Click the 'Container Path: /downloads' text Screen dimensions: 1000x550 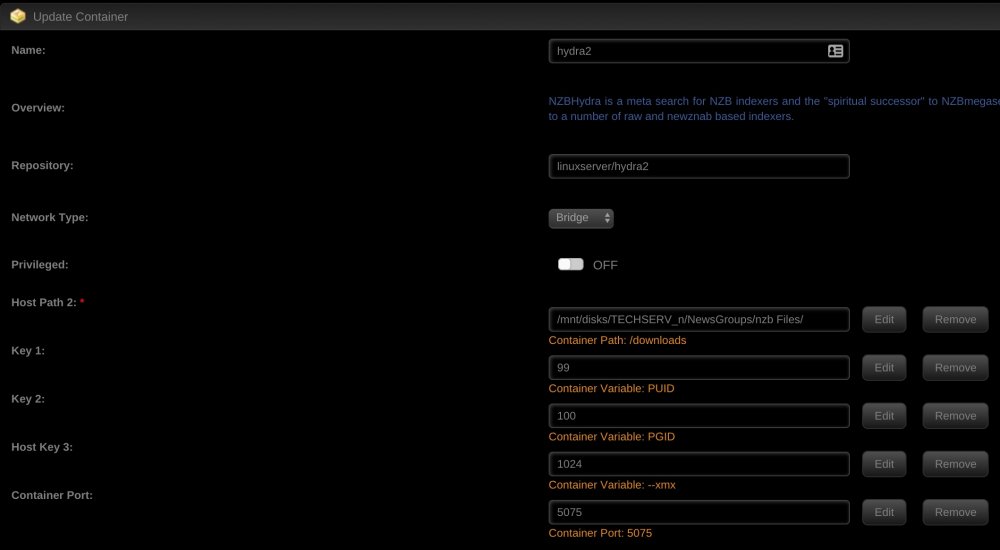click(617, 340)
